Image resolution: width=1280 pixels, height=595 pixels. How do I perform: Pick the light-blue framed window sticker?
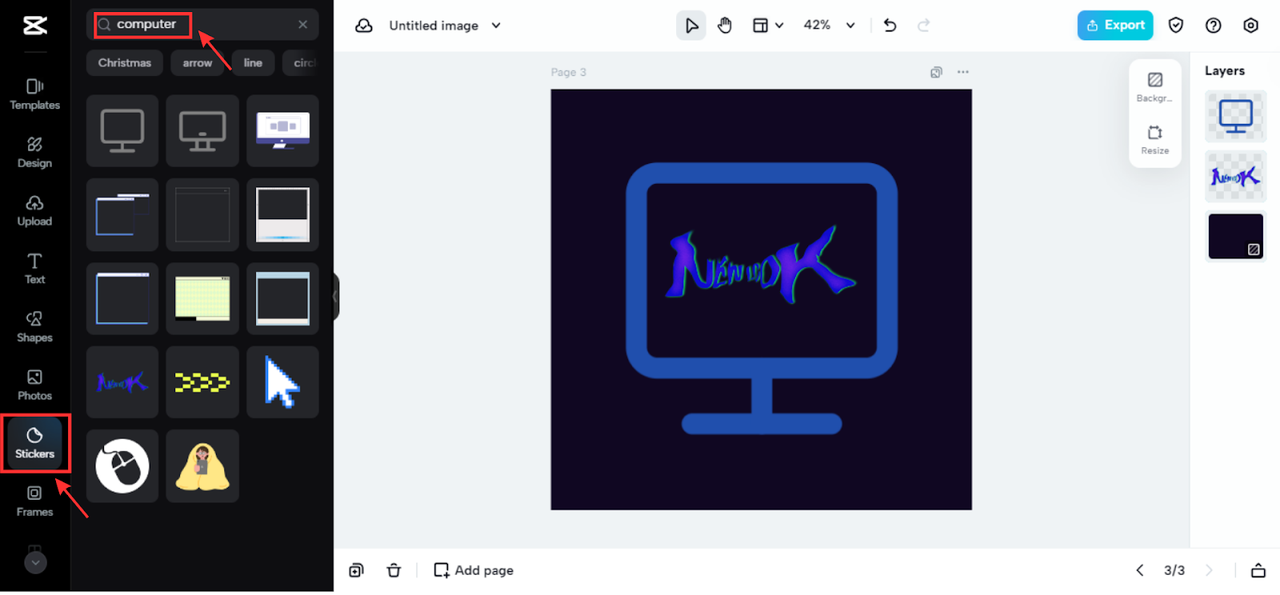click(283, 298)
